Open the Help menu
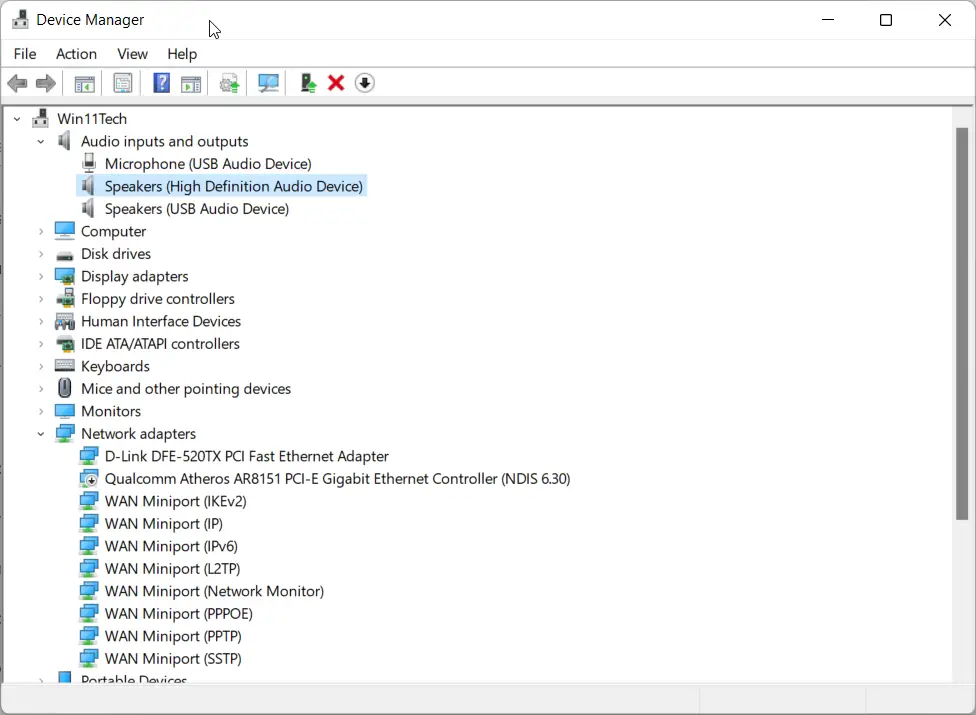Image resolution: width=976 pixels, height=715 pixels. point(182,54)
